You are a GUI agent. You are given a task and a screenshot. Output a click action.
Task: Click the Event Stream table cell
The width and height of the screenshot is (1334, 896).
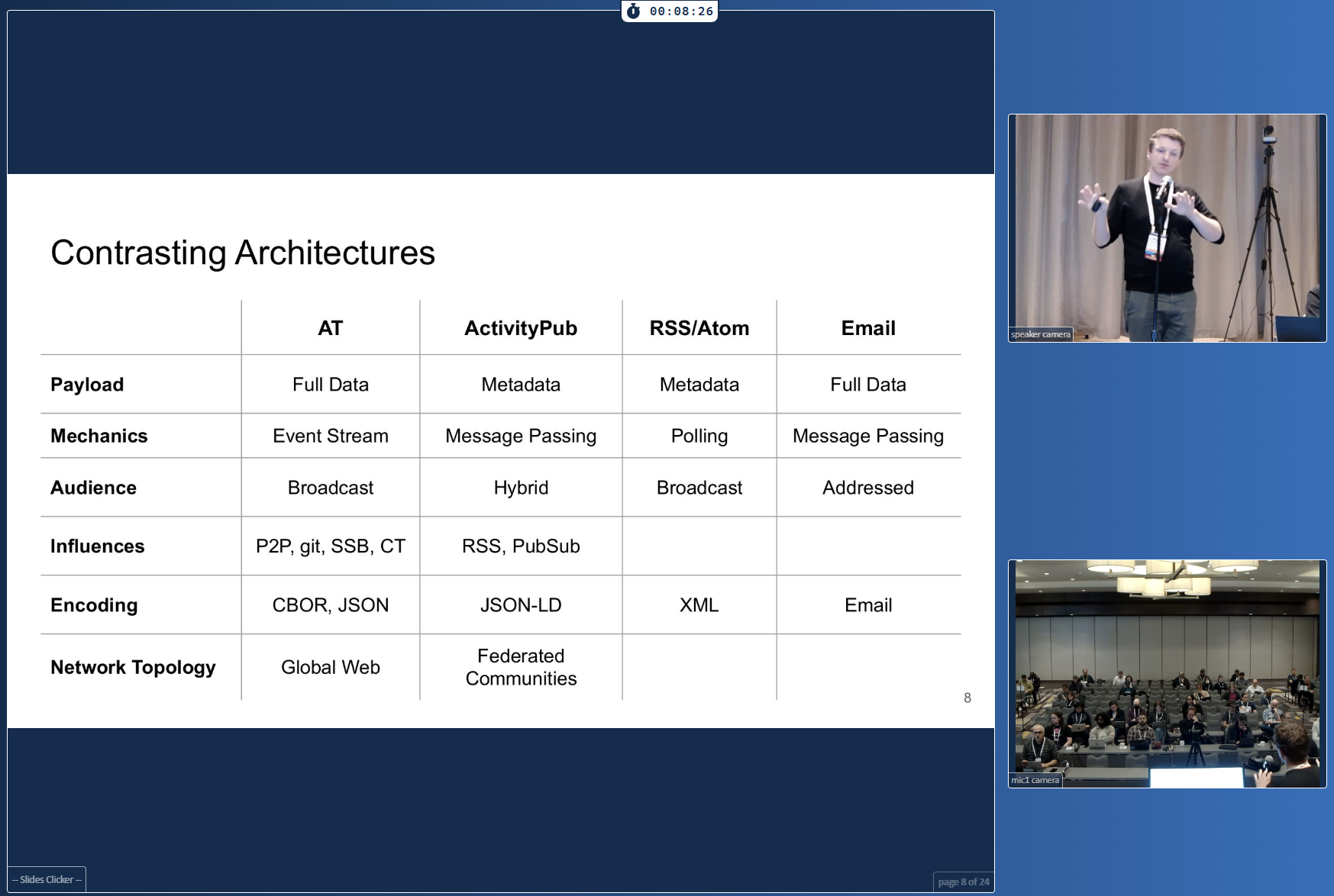pos(330,436)
